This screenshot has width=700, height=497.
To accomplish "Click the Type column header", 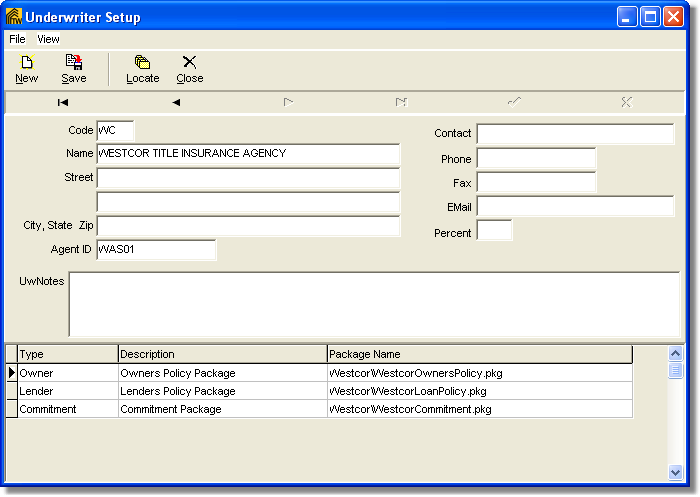I will click(x=67, y=354).
